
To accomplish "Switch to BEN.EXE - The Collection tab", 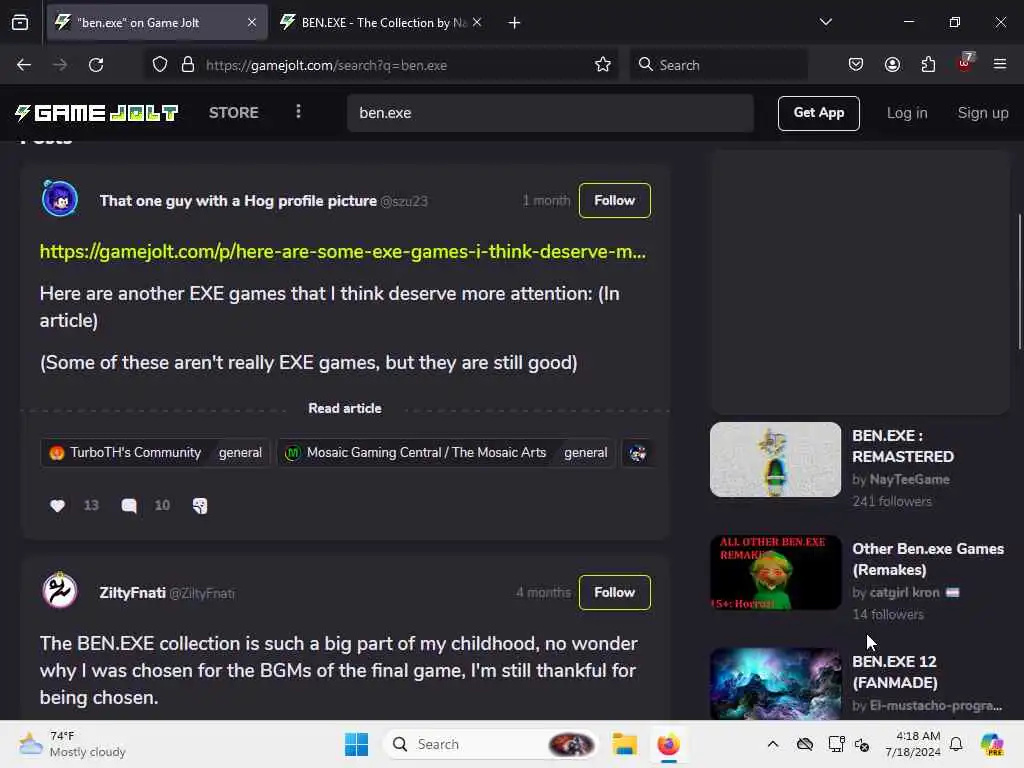I will [x=383, y=22].
